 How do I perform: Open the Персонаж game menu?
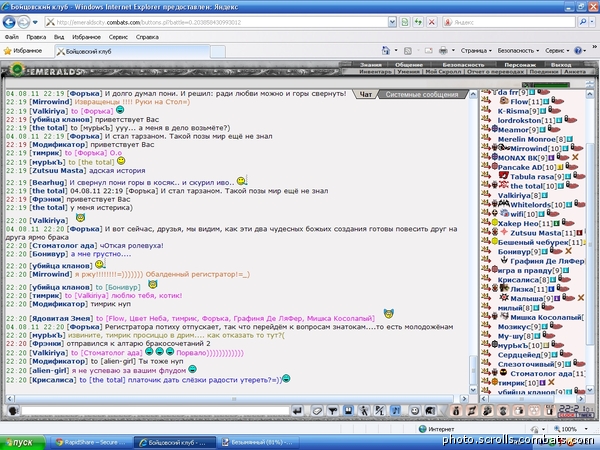[520, 65]
